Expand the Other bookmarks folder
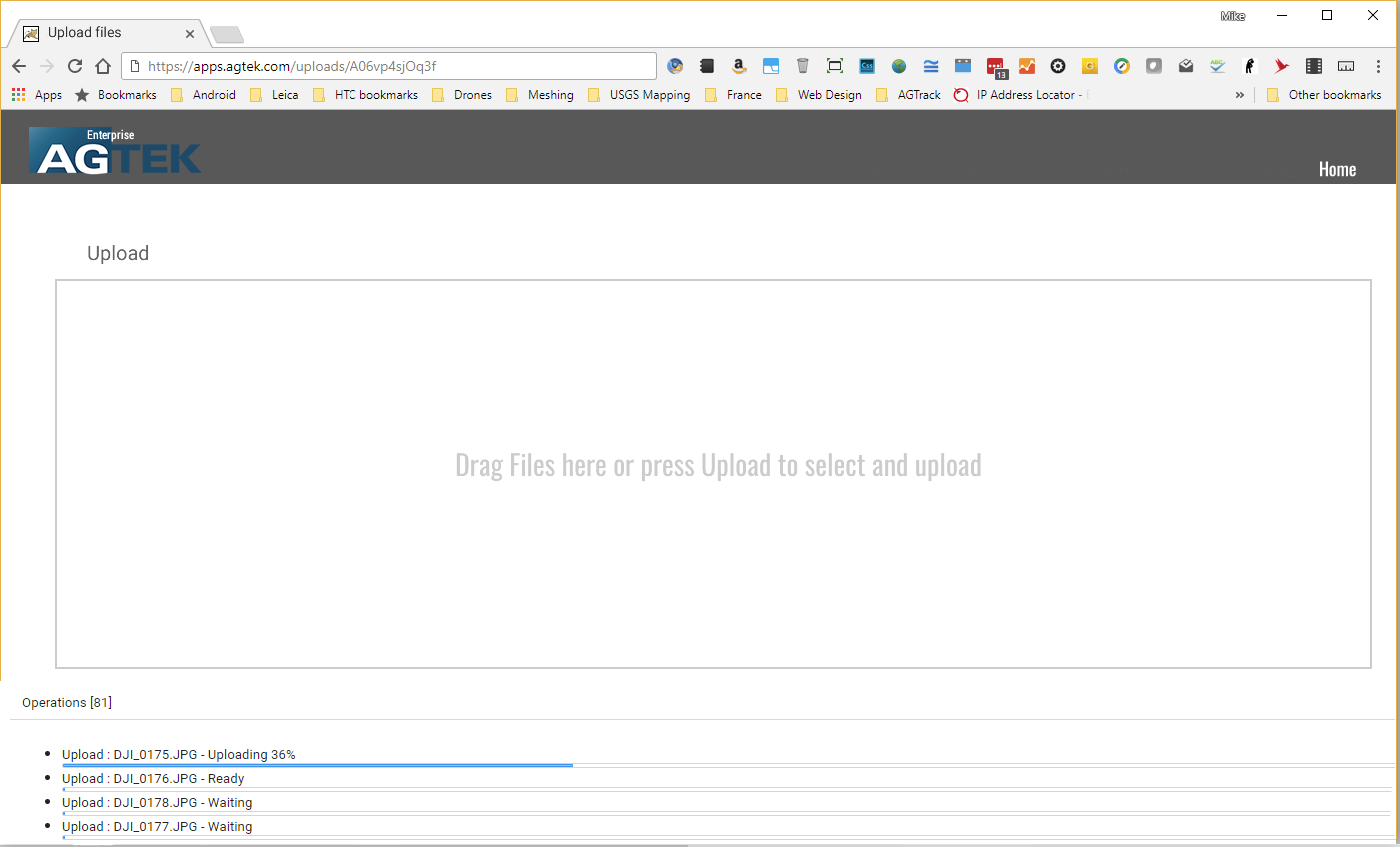1400x847 pixels. [x=1324, y=95]
